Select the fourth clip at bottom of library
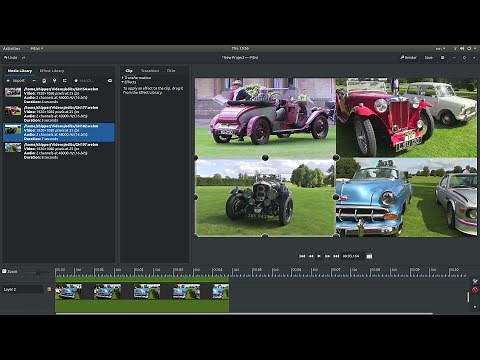This screenshot has height=360, width=480. [58, 151]
